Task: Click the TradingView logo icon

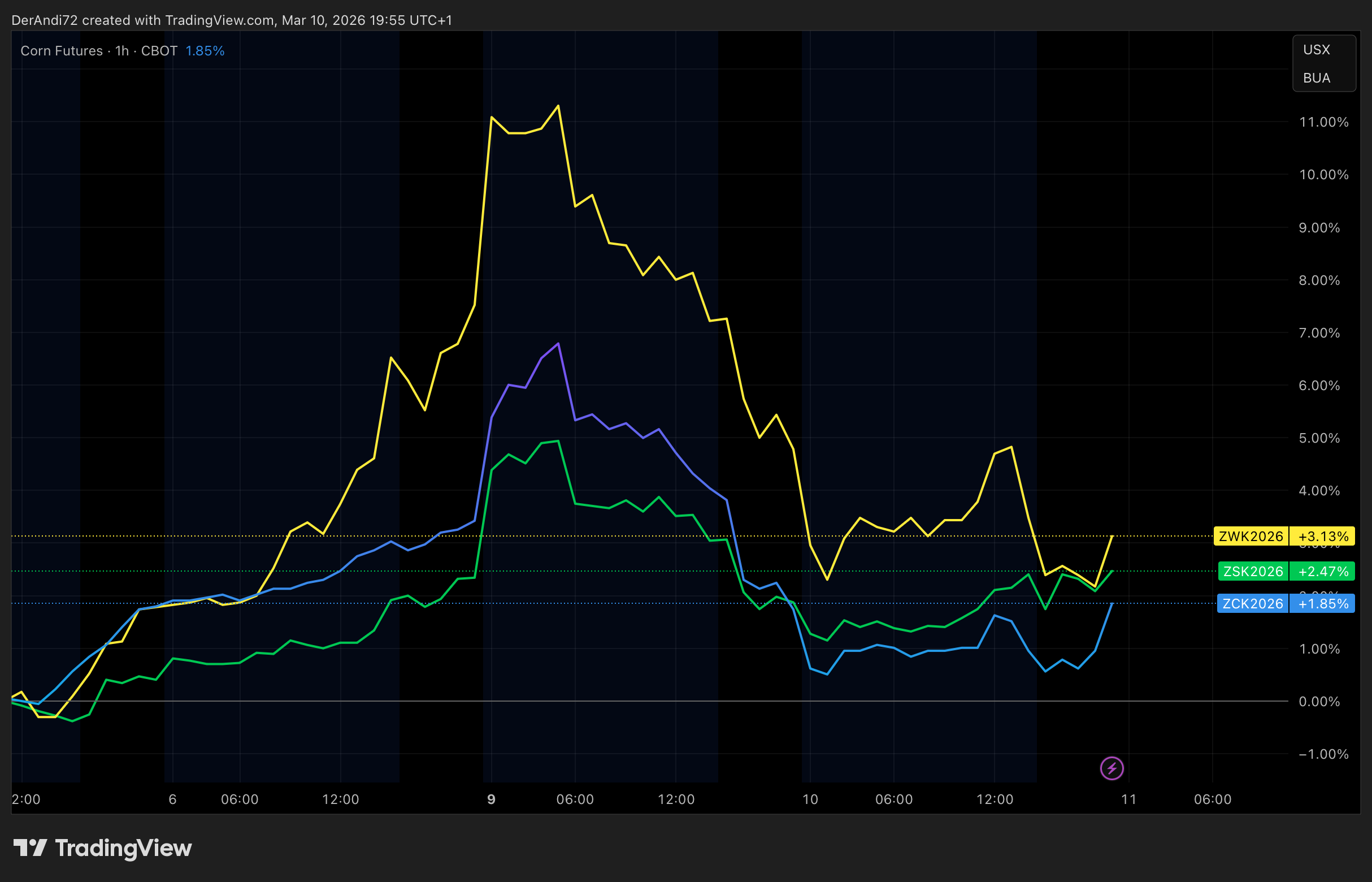Action: coord(30,848)
